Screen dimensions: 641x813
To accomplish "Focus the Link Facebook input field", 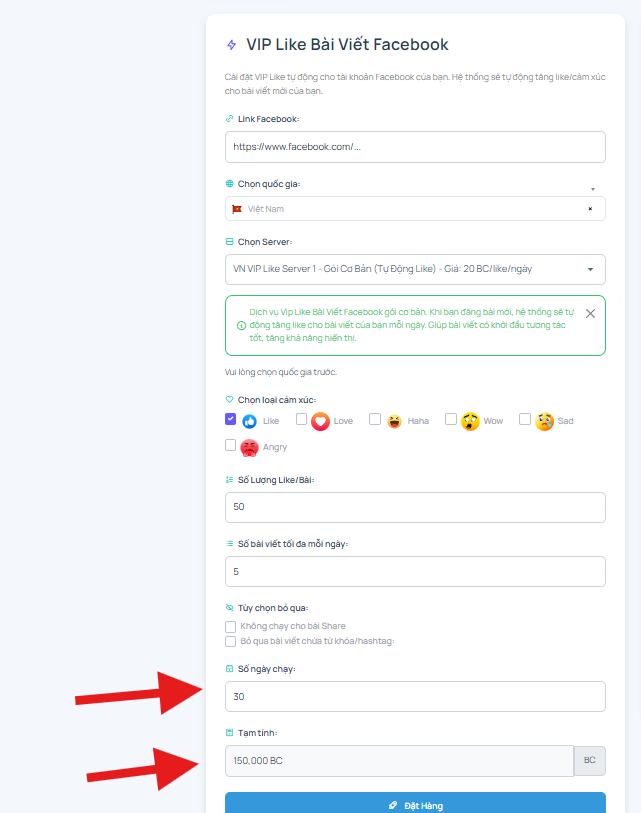I will point(415,147).
